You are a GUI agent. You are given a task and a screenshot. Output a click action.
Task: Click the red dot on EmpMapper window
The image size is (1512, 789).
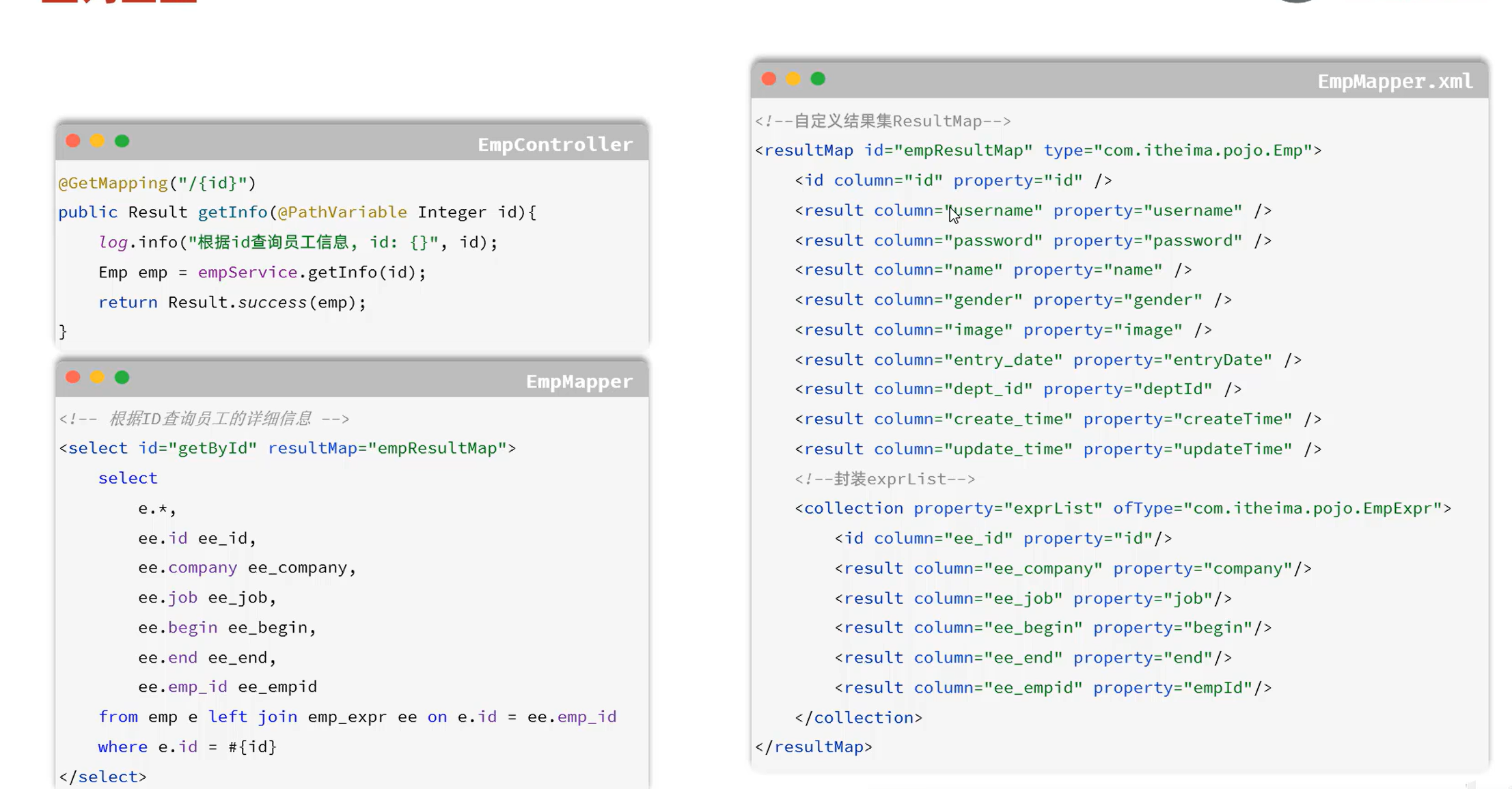coord(73,377)
